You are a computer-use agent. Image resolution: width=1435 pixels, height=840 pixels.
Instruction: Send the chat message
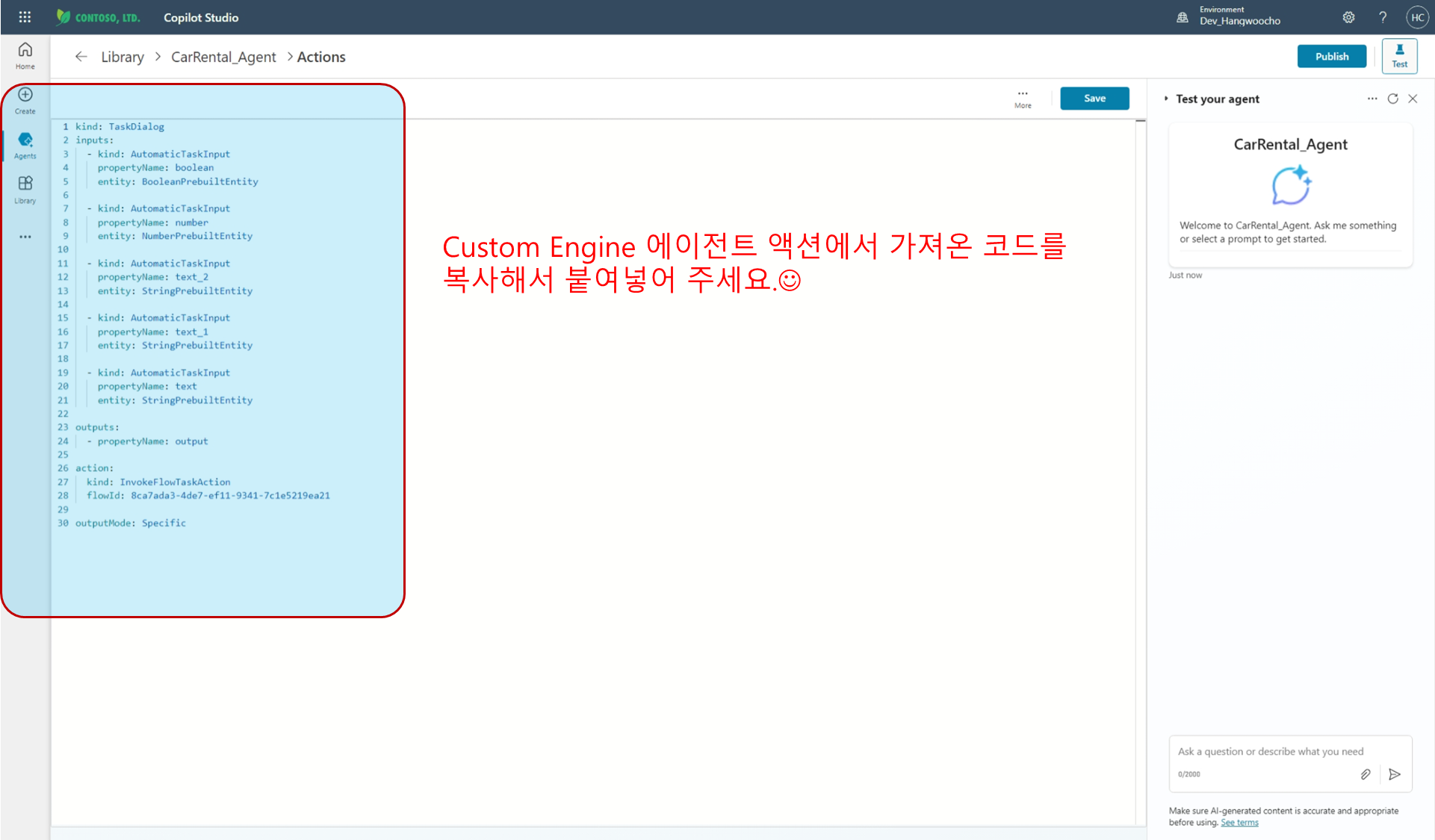pyautogui.click(x=1394, y=774)
